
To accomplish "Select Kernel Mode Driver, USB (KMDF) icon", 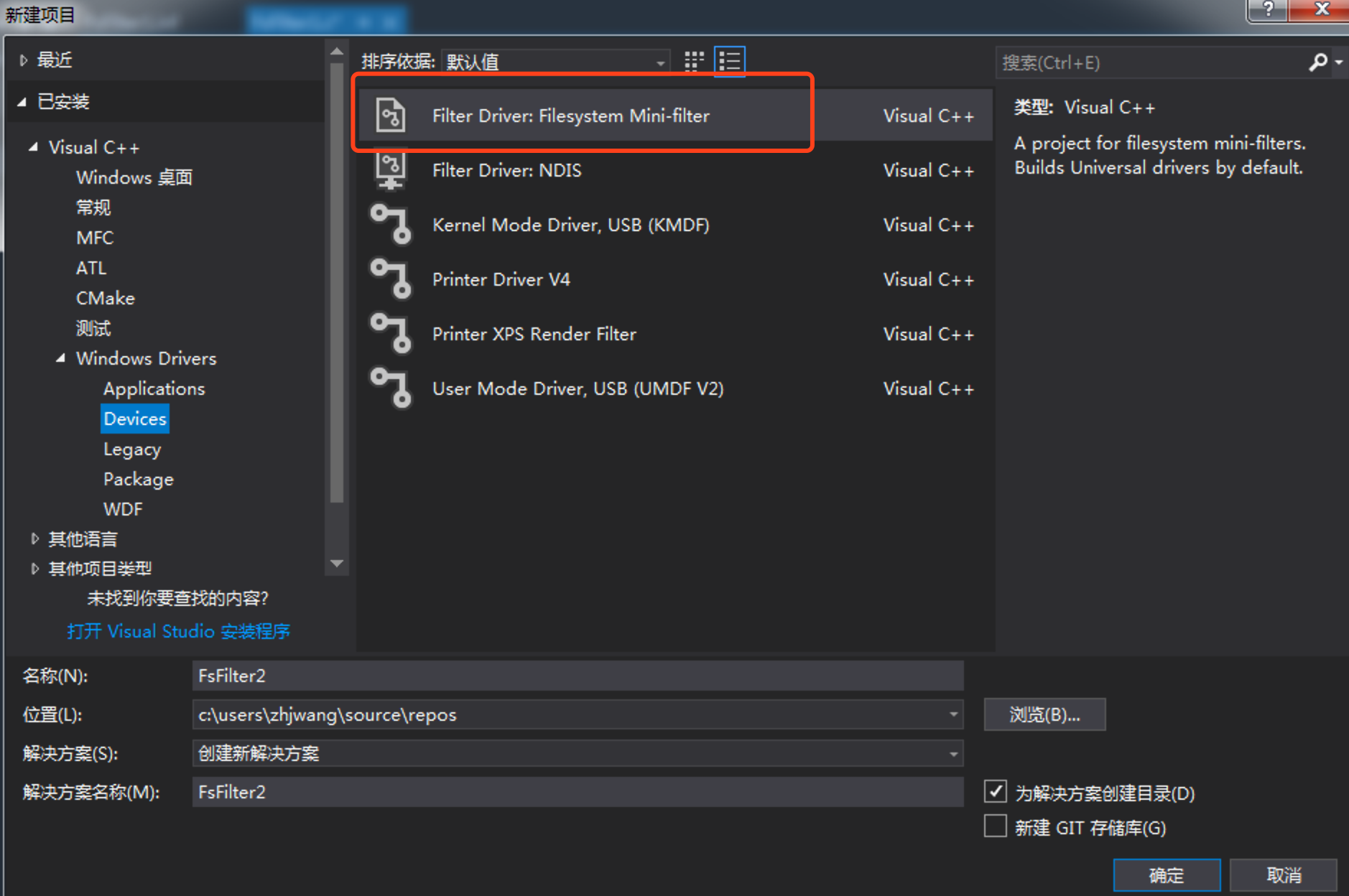I will point(391,225).
